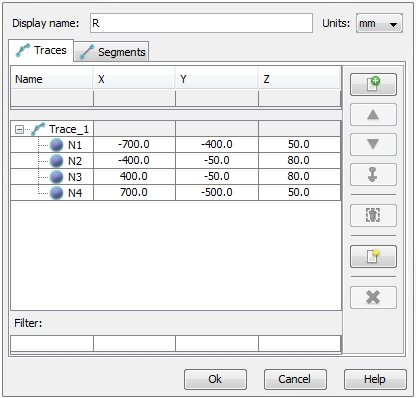Click the Y filter input field
This screenshot has width=416, height=398.
tap(217, 343)
